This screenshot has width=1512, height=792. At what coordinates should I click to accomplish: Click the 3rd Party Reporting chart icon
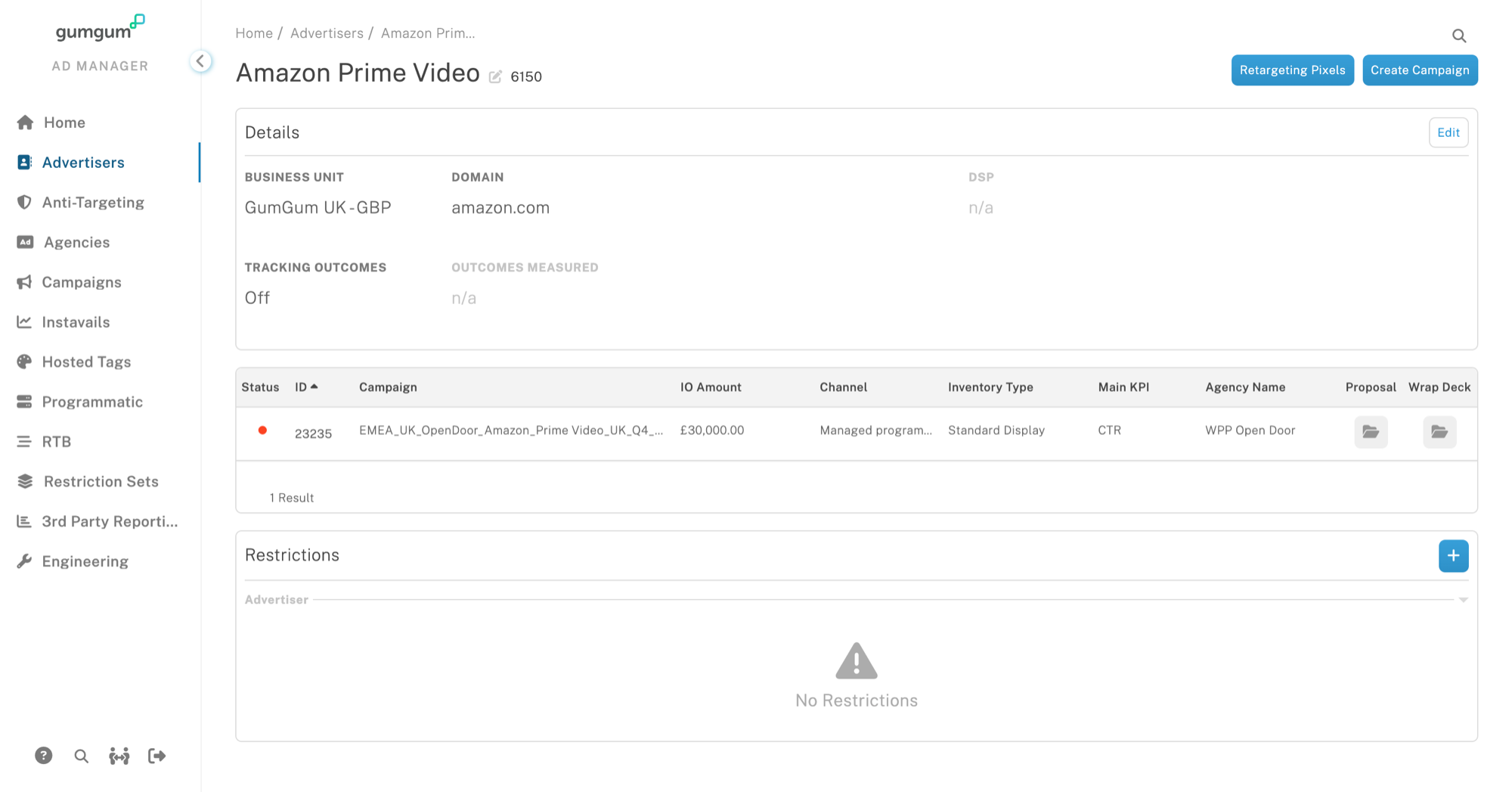pyautogui.click(x=24, y=521)
